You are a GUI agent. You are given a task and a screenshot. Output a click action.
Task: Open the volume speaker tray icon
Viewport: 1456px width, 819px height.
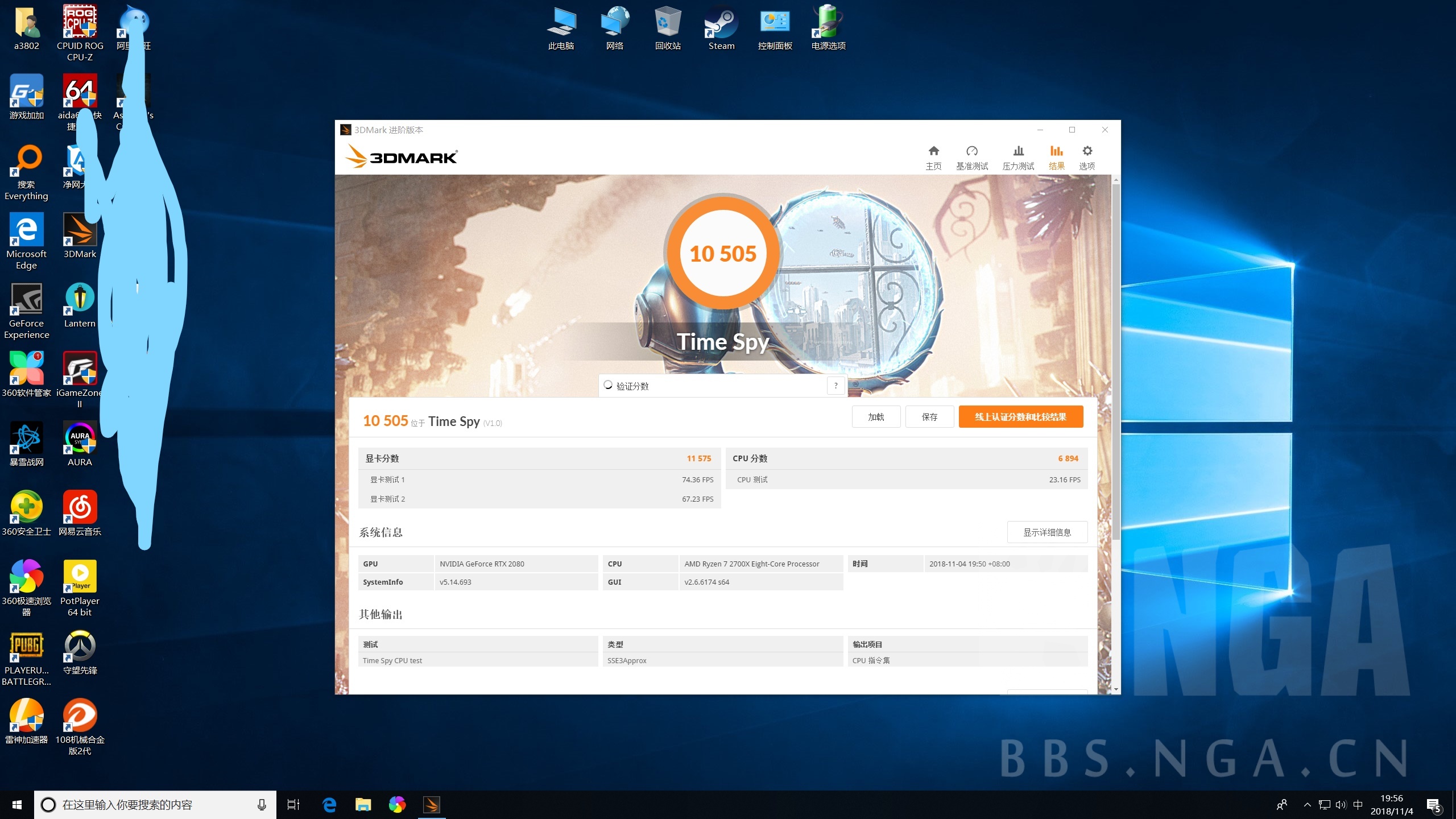tap(1341, 805)
